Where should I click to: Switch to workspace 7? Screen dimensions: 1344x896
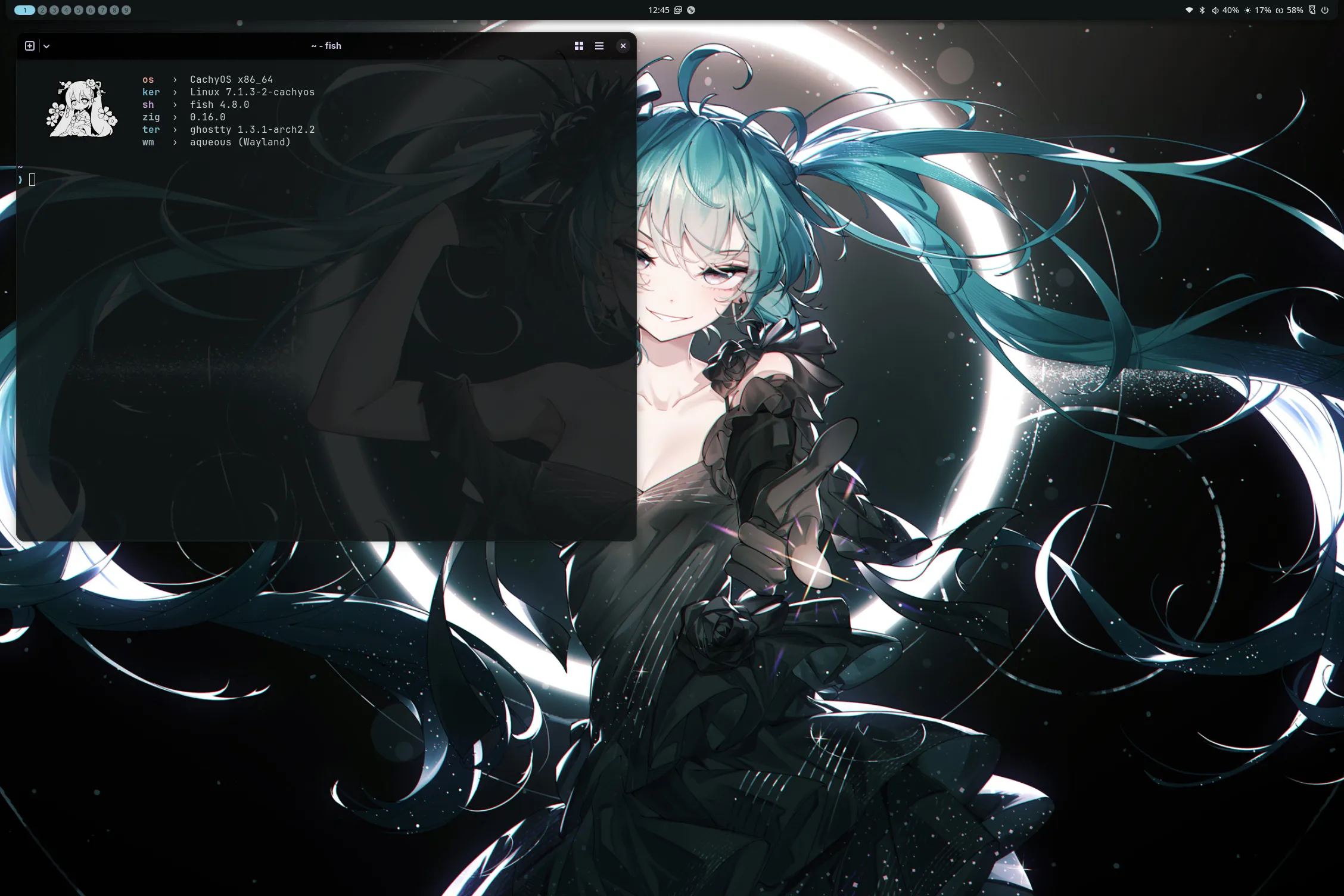[x=102, y=10]
